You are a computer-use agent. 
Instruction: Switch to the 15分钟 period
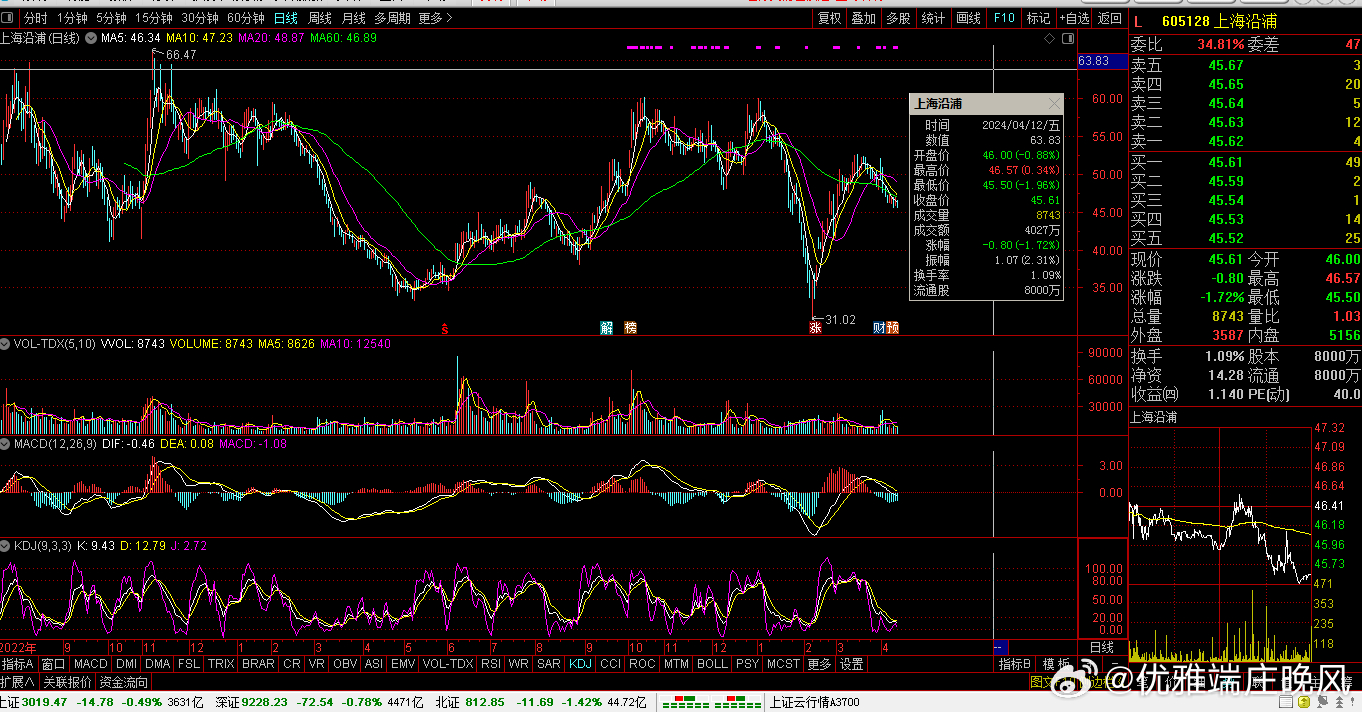tap(154, 18)
